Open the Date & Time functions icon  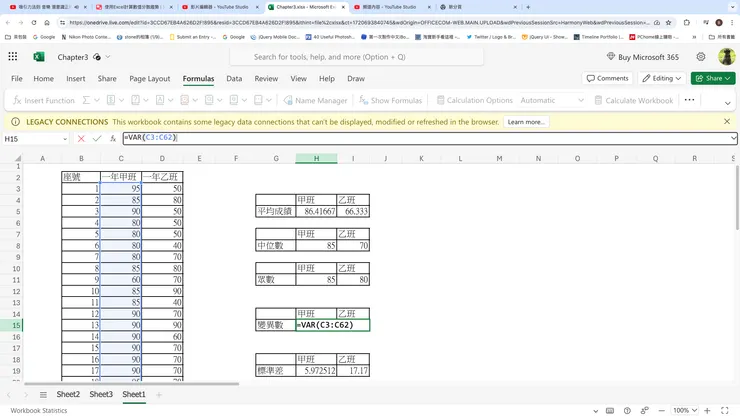click(x=185, y=100)
